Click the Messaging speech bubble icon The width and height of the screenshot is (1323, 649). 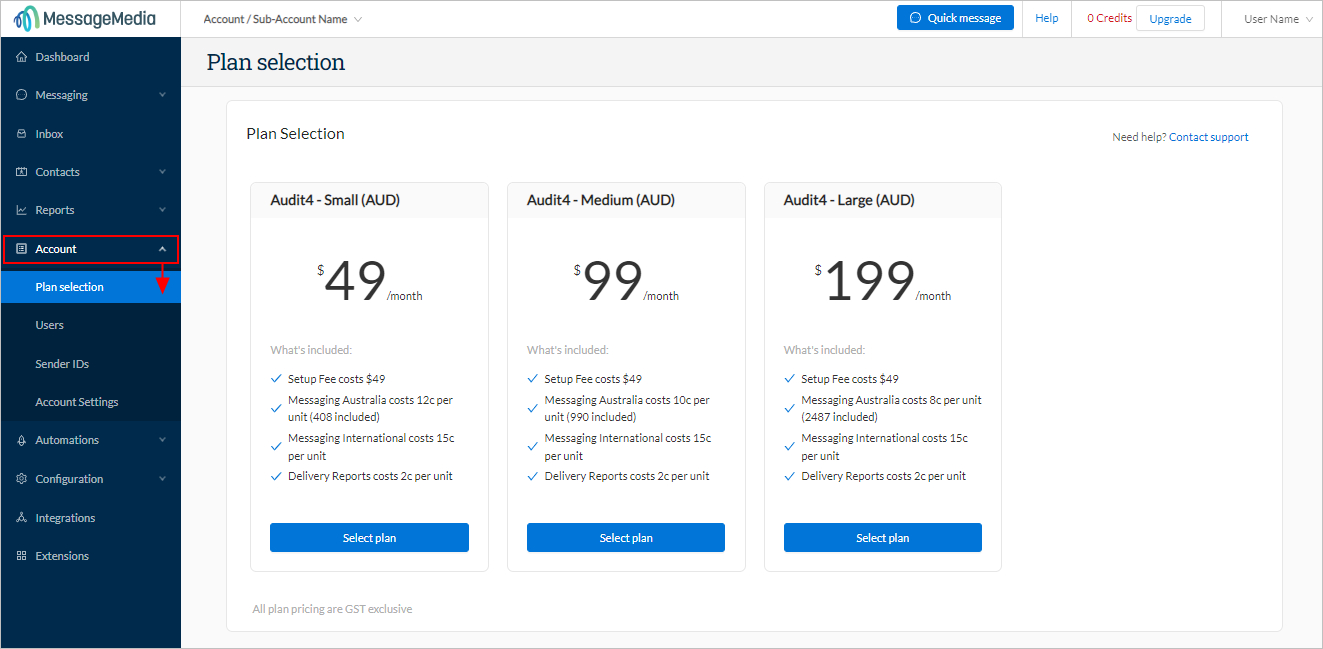tap(22, 95)
